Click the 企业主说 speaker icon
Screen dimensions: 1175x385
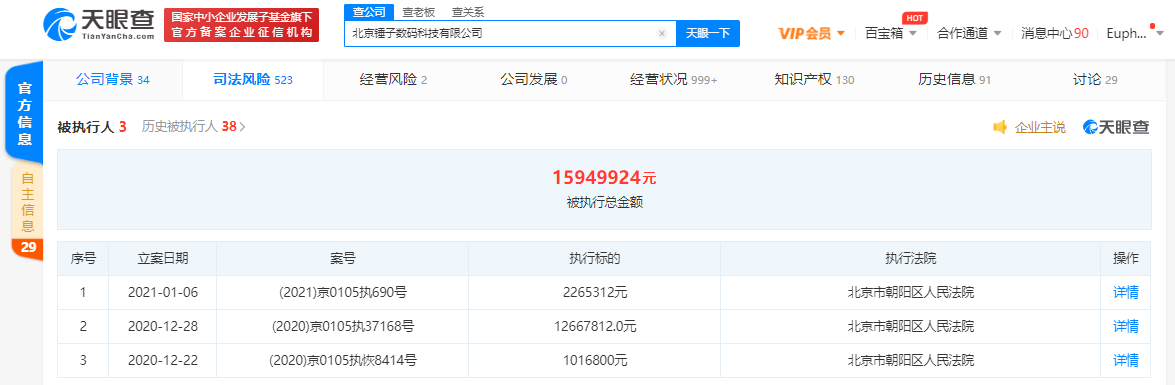pos(1000,127)
